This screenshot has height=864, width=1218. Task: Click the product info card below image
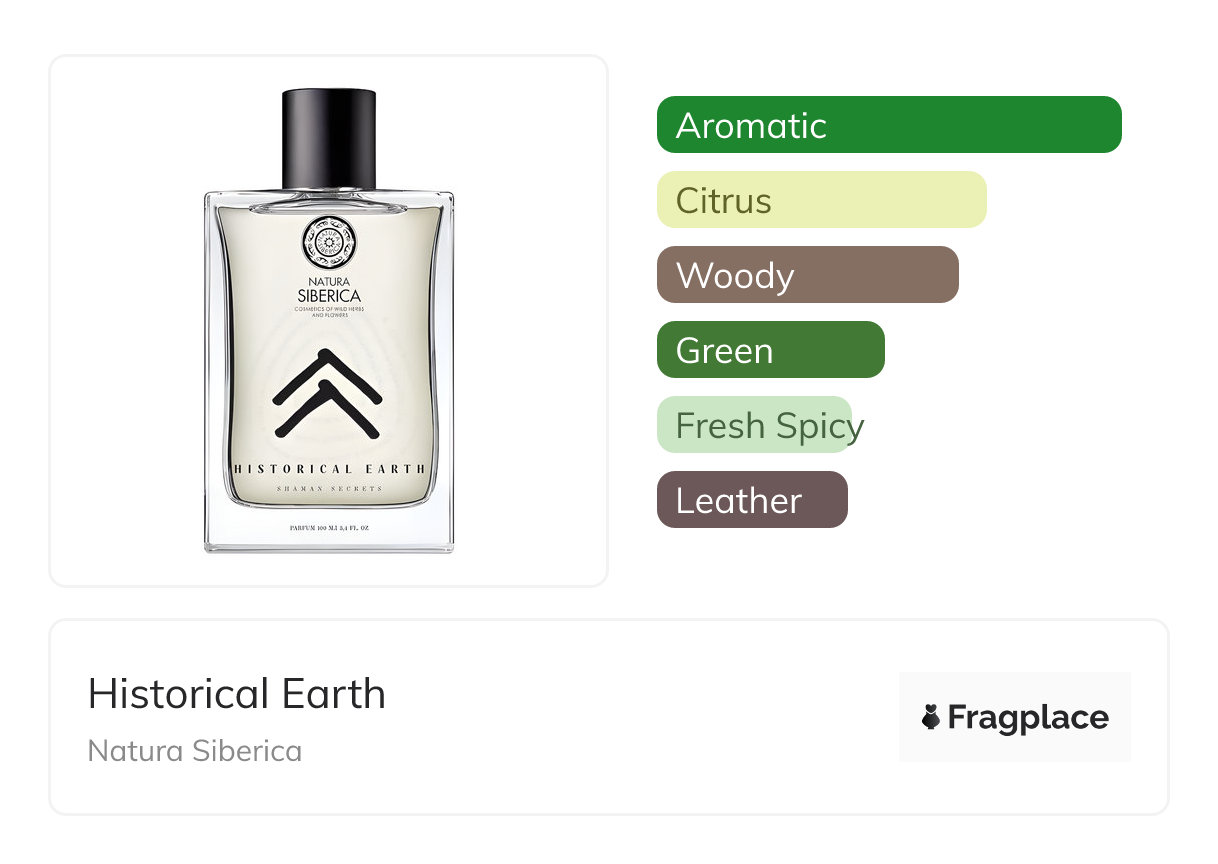609,717
